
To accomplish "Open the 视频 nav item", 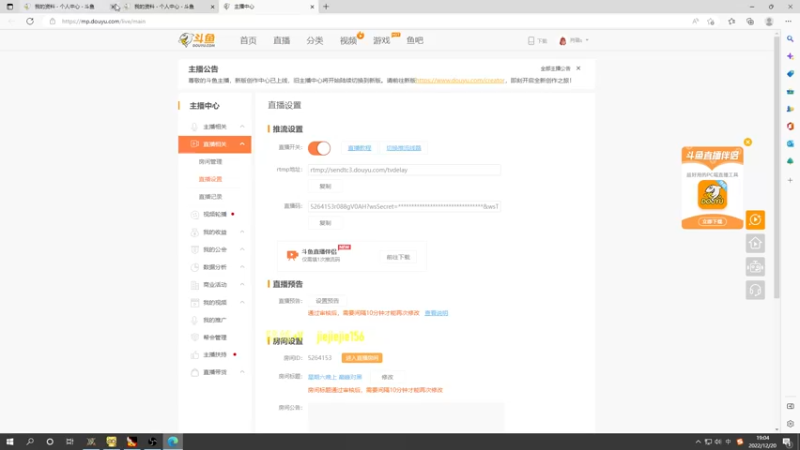I will [x=348, y=40].
